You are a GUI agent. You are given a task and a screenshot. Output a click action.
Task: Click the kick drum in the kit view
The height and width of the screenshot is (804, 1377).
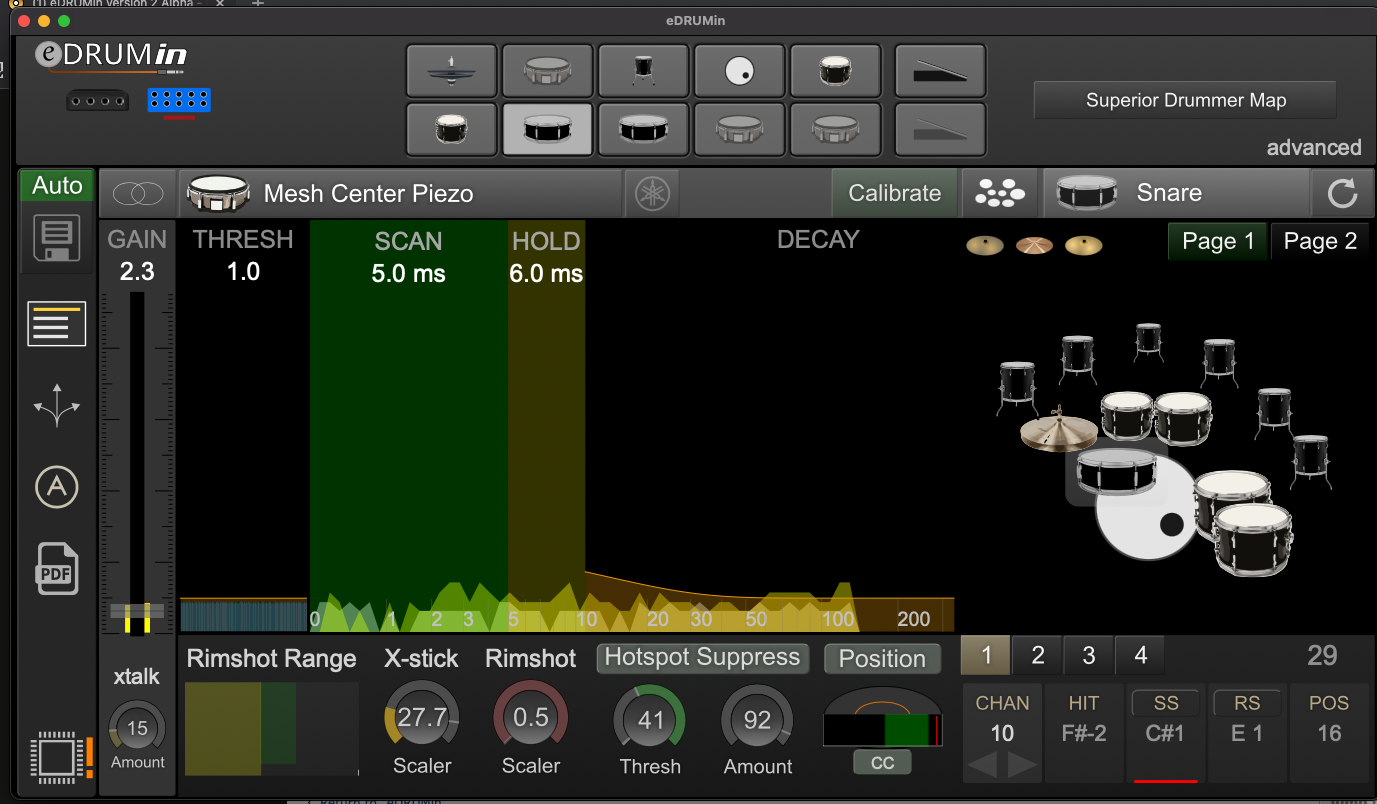pyautogui.click(x=1146, y=515)
